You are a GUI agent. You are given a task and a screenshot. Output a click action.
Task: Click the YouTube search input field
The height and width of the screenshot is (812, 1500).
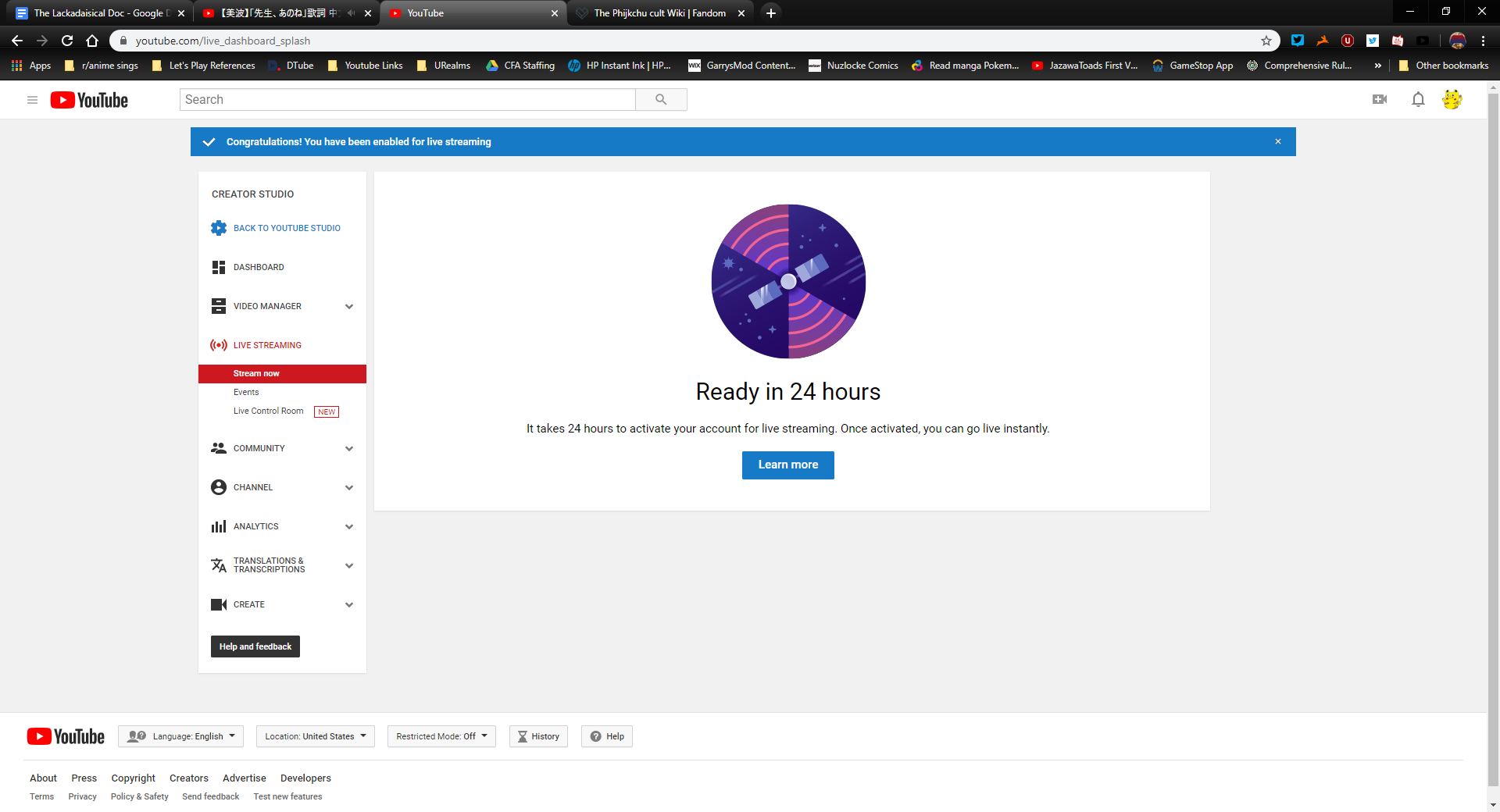click(x=407, y=99)
